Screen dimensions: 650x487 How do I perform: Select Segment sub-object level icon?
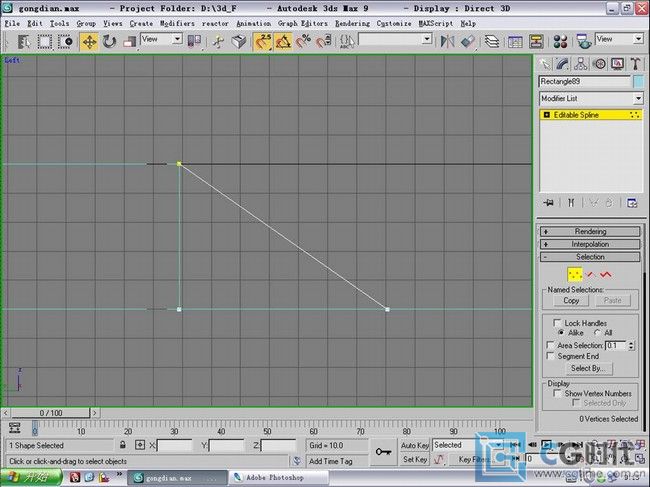(x=591, y=274)
